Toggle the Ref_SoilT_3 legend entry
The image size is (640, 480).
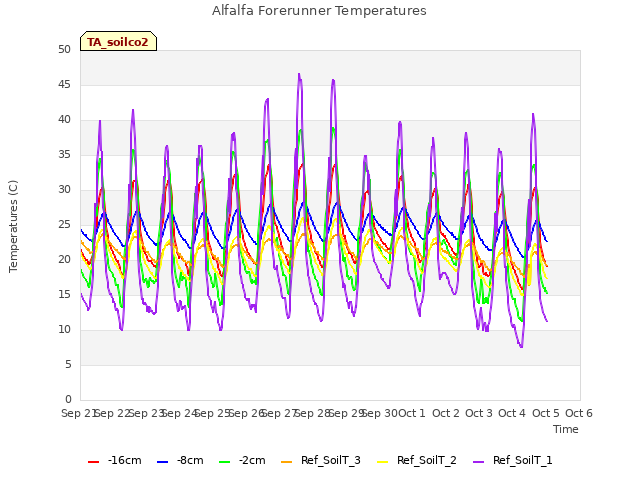click(321, 461)
